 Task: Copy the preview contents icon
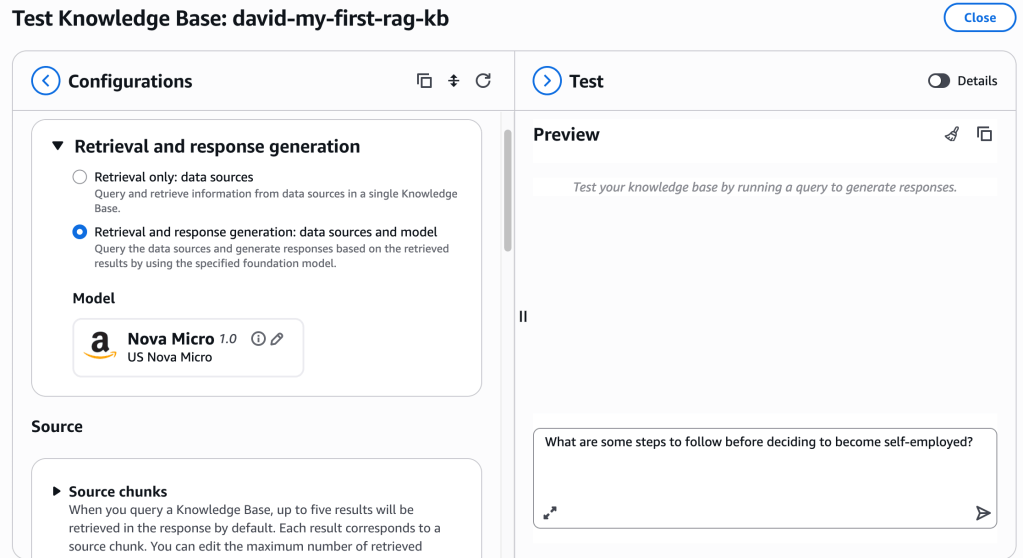[984, 134]
